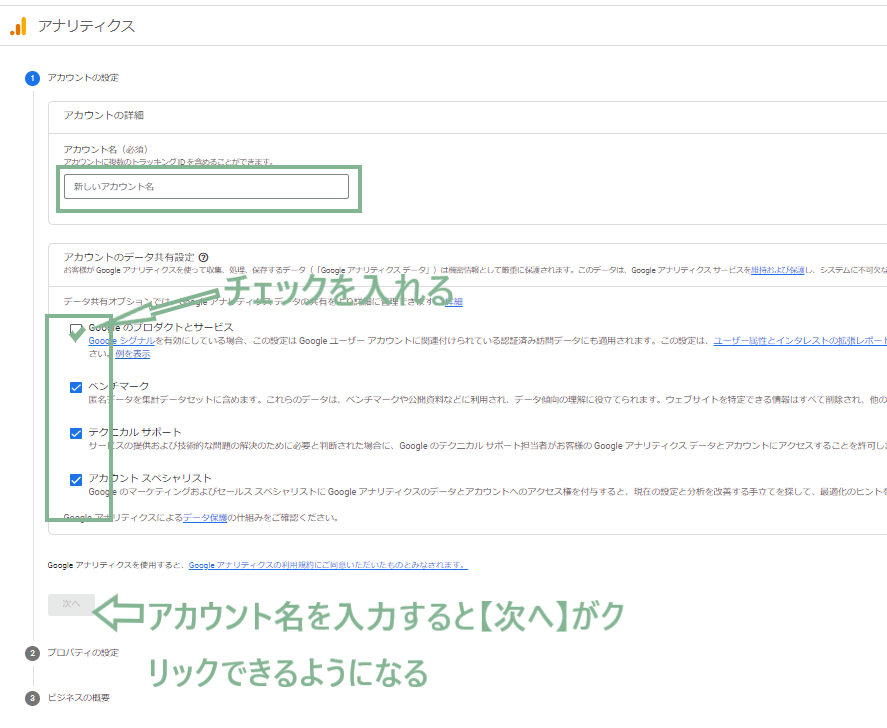Open the 維持および保護 link
Screen dimensions: 887x728
[777, 270]
